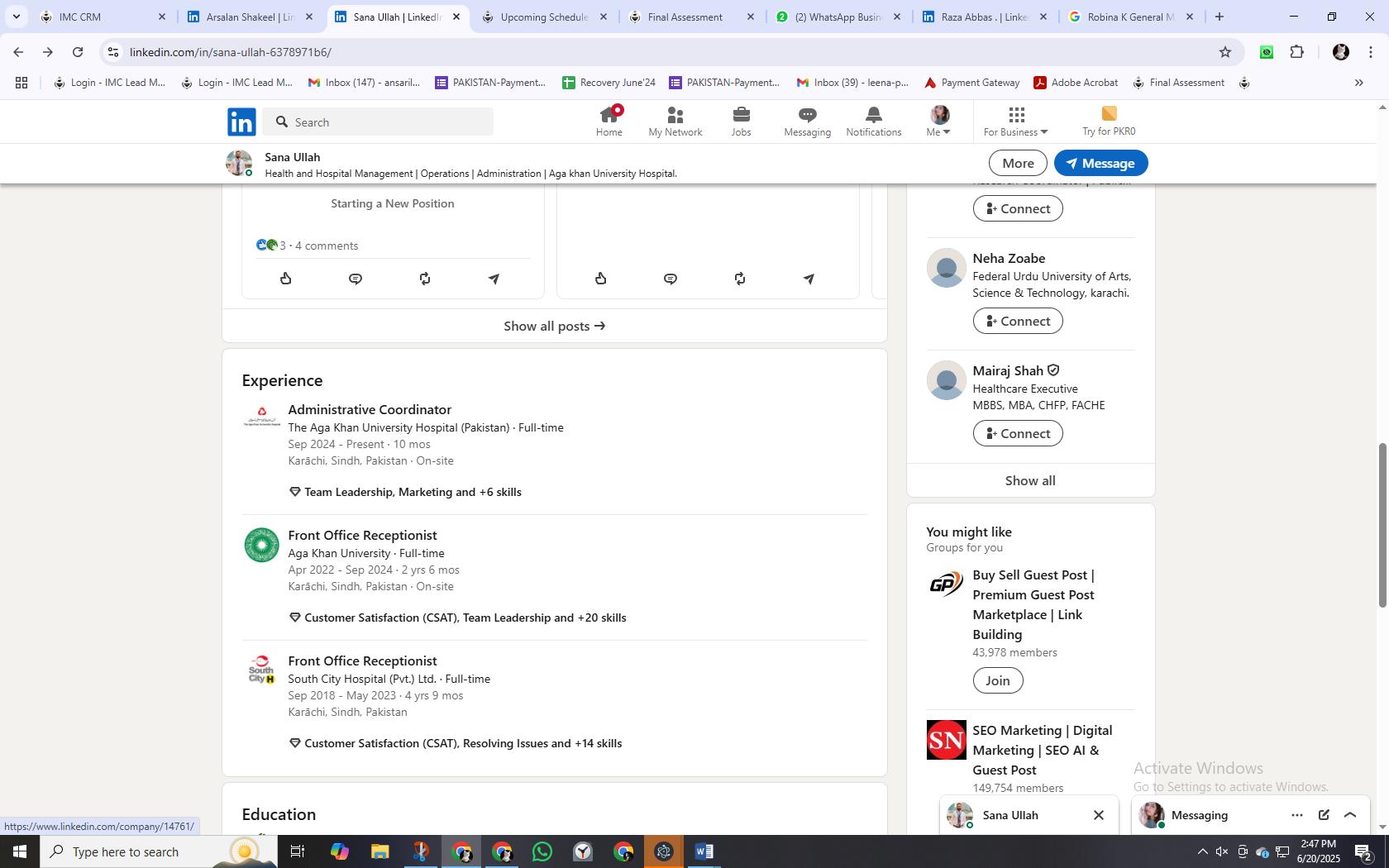Connect with Neha Zoabe
This screenshot has height=868, width=1389.
tap(1018, 321)
